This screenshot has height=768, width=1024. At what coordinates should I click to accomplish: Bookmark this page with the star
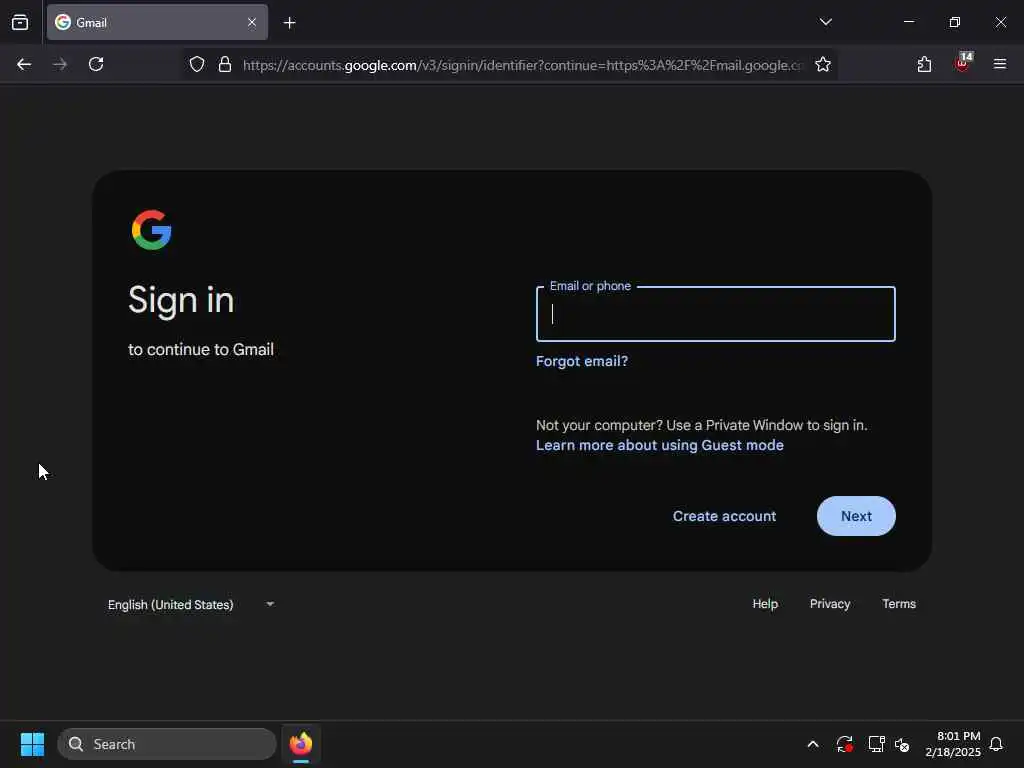coord(823,64)
